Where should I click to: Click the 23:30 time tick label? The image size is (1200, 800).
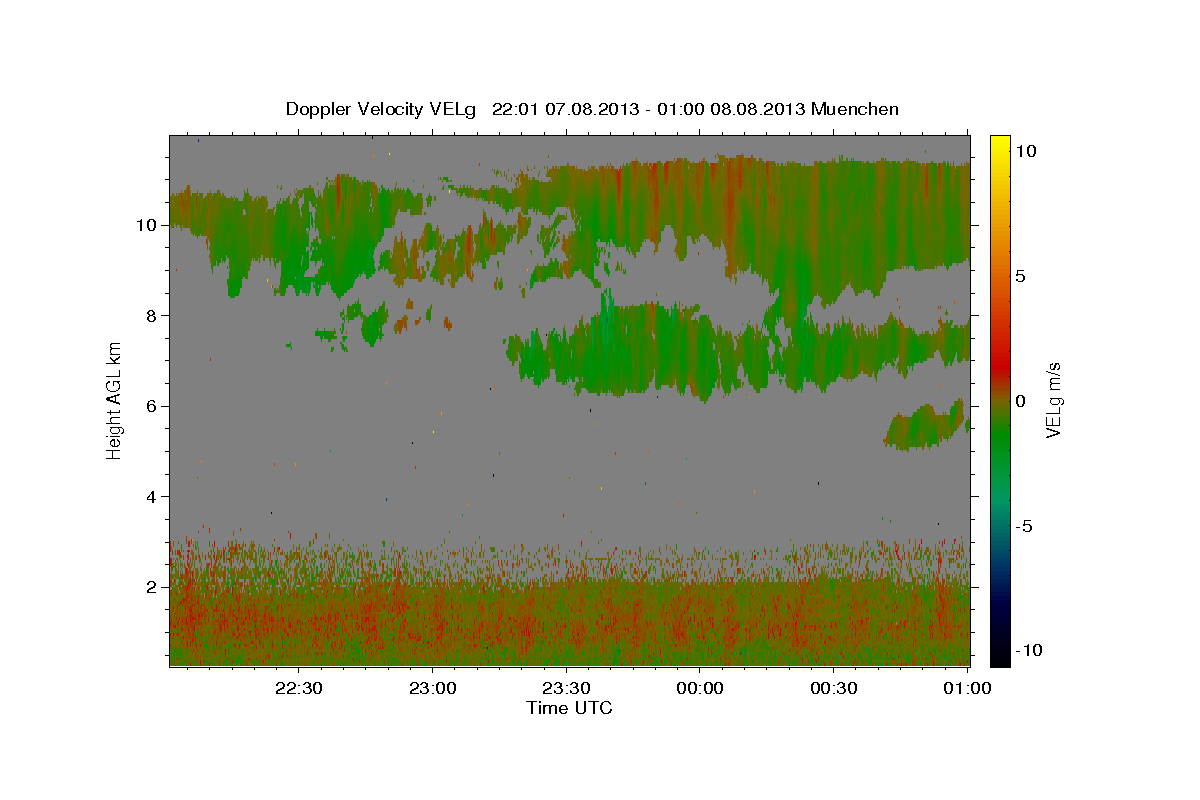click(566, 688)
